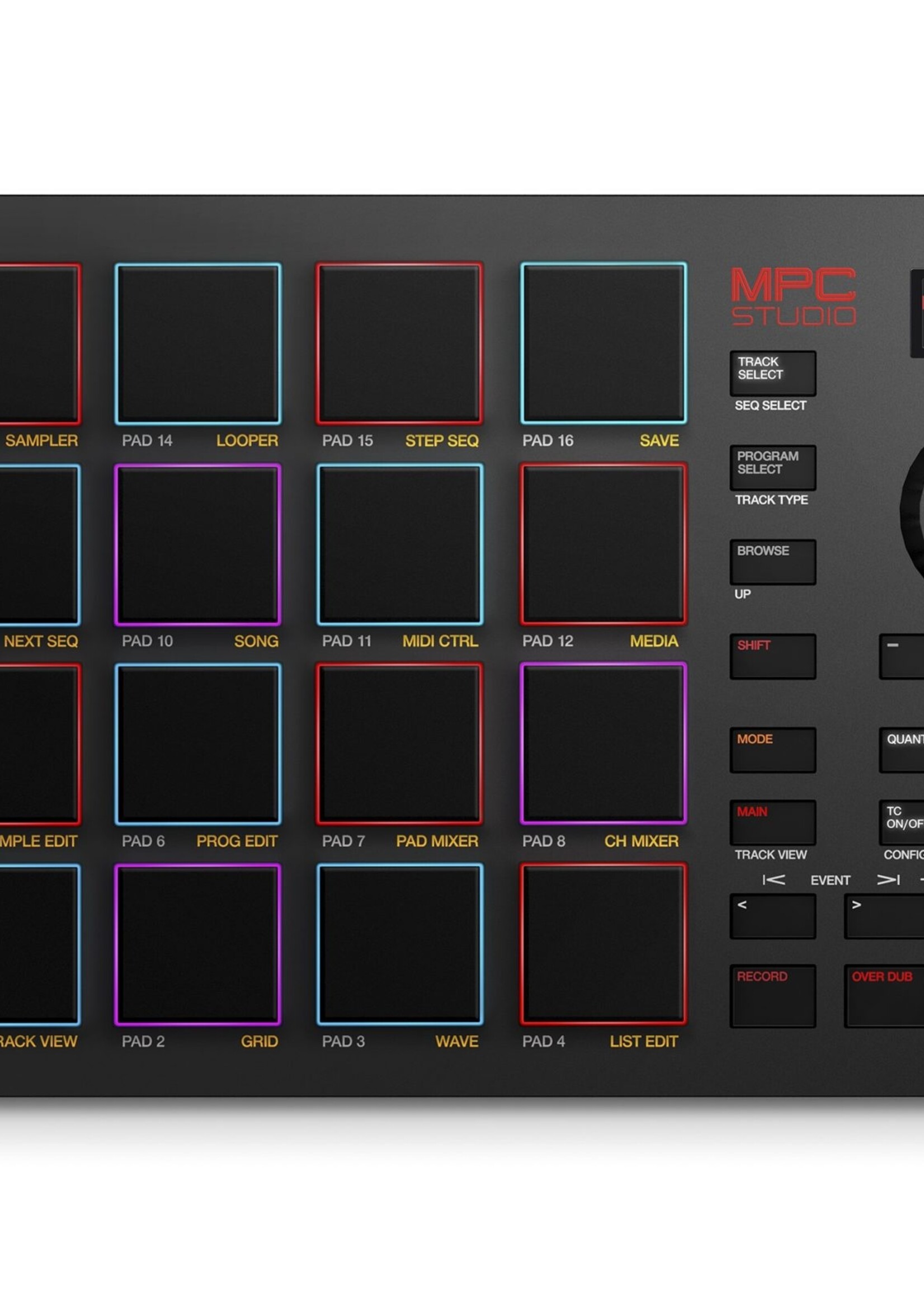Click the yellow LOOPER label
The height and width of the screenshot is (1294, 924).
coord(247,440)
